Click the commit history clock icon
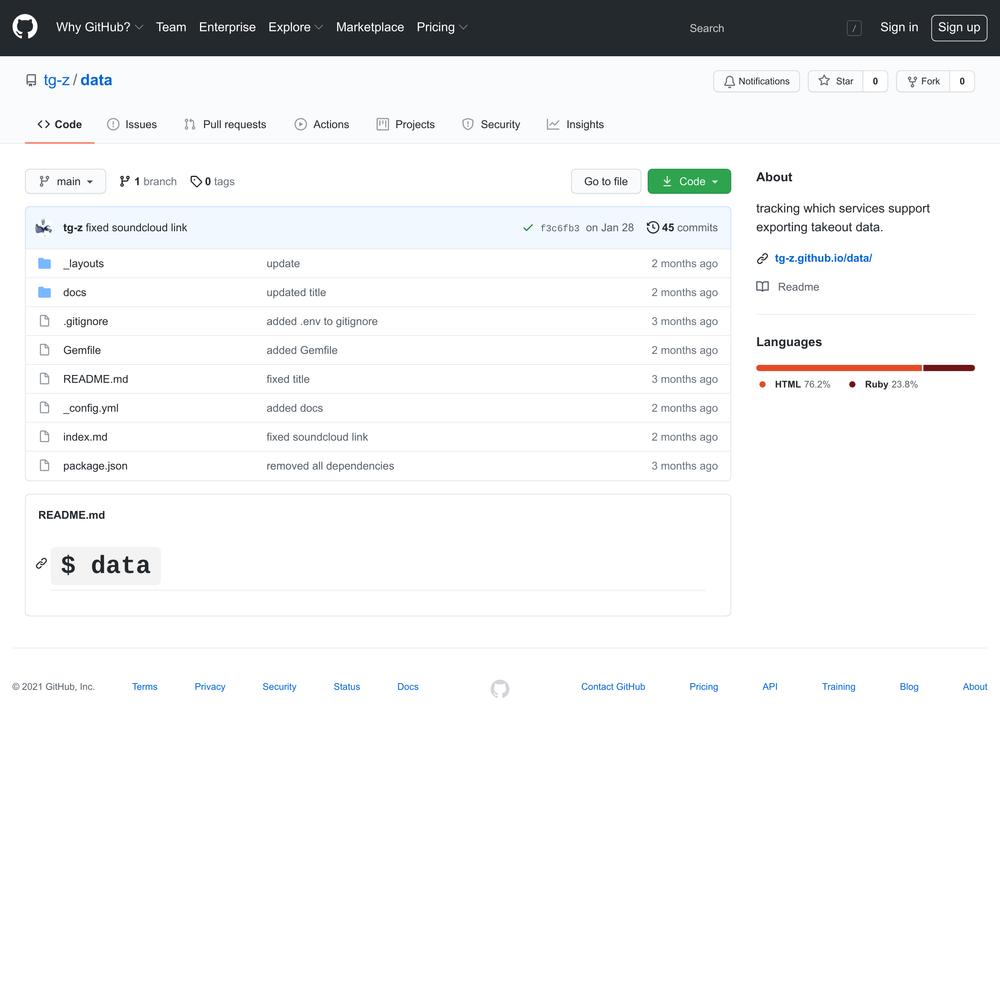Screen dimensions: 1000x1000 tap(652, 228)
